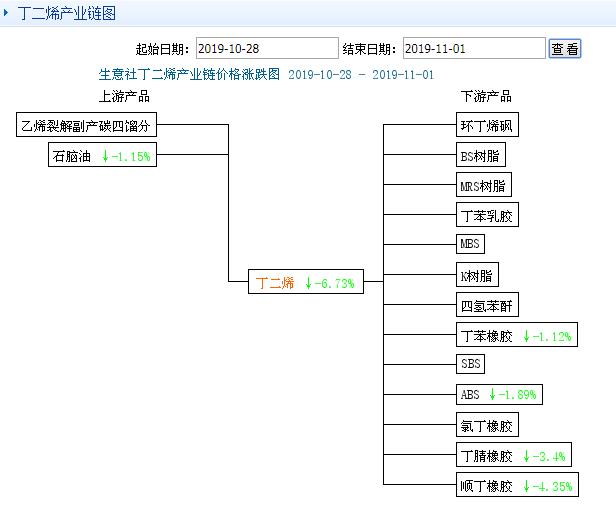The image size is (616, 513).
Task: Open the MRS树脂 node
Action: [484, 185]
